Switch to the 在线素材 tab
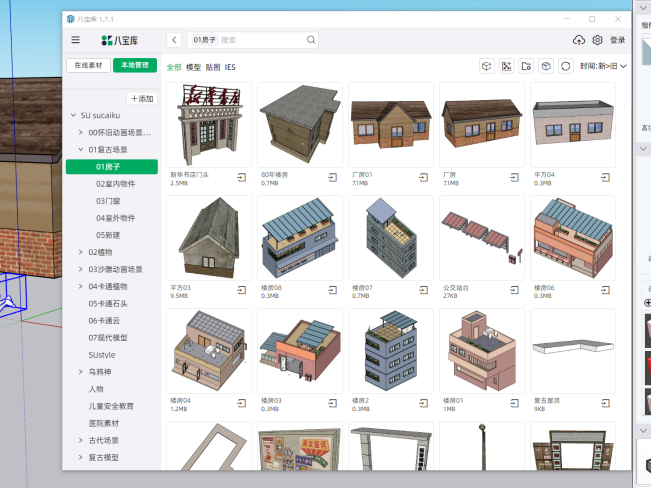 point(88,65)
